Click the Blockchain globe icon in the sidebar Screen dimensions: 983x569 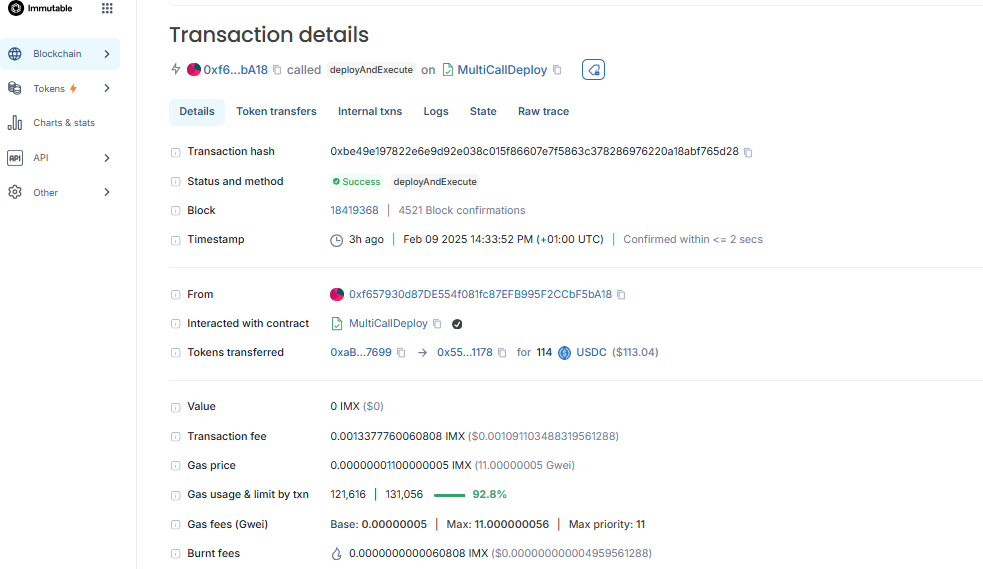pyautogui.click(x=15, y=54)
